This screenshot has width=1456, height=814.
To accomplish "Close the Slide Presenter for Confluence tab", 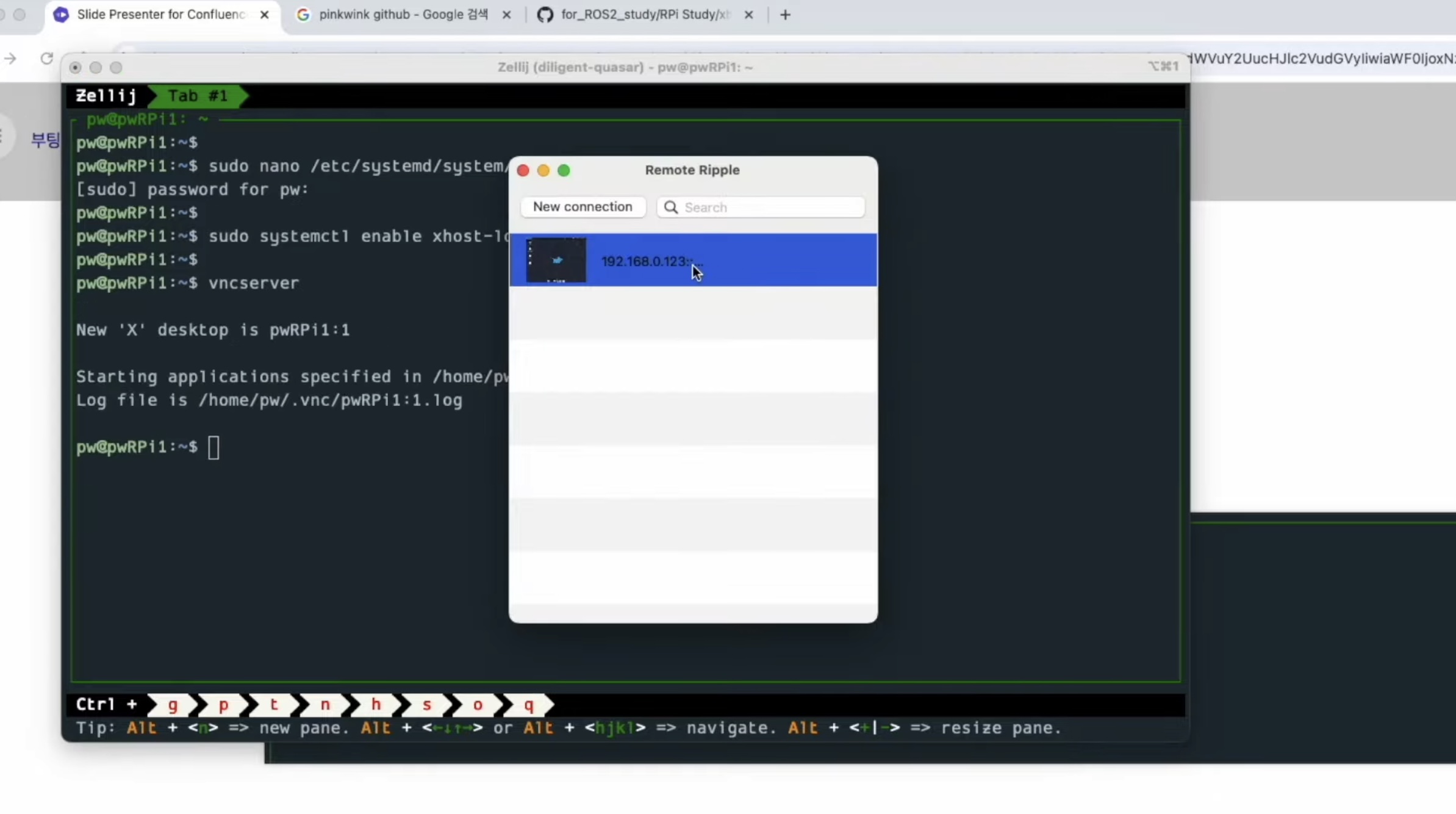I will click(x=264, y=15).
